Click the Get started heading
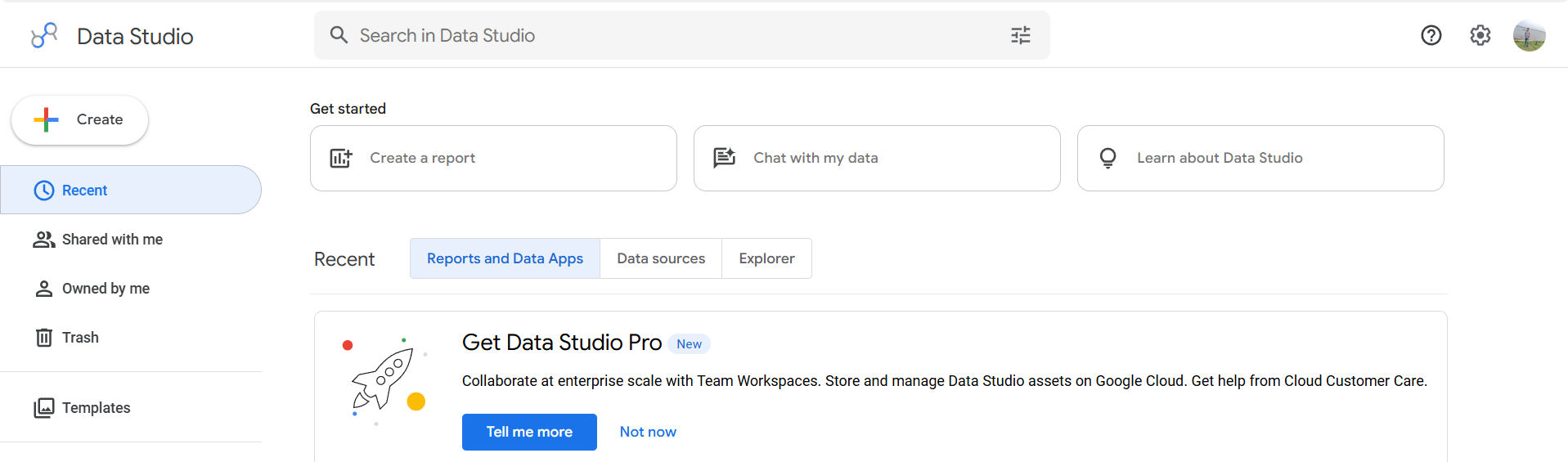 tap(348, 109)
